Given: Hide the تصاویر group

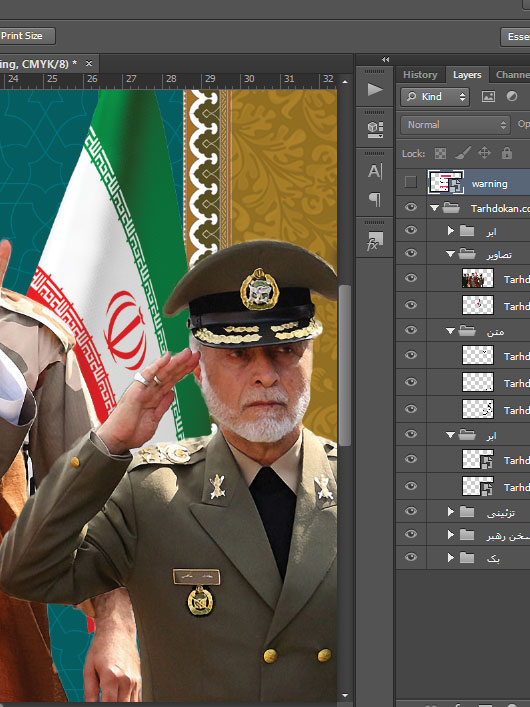Looking at the screenshot, I should coord(410,253).
